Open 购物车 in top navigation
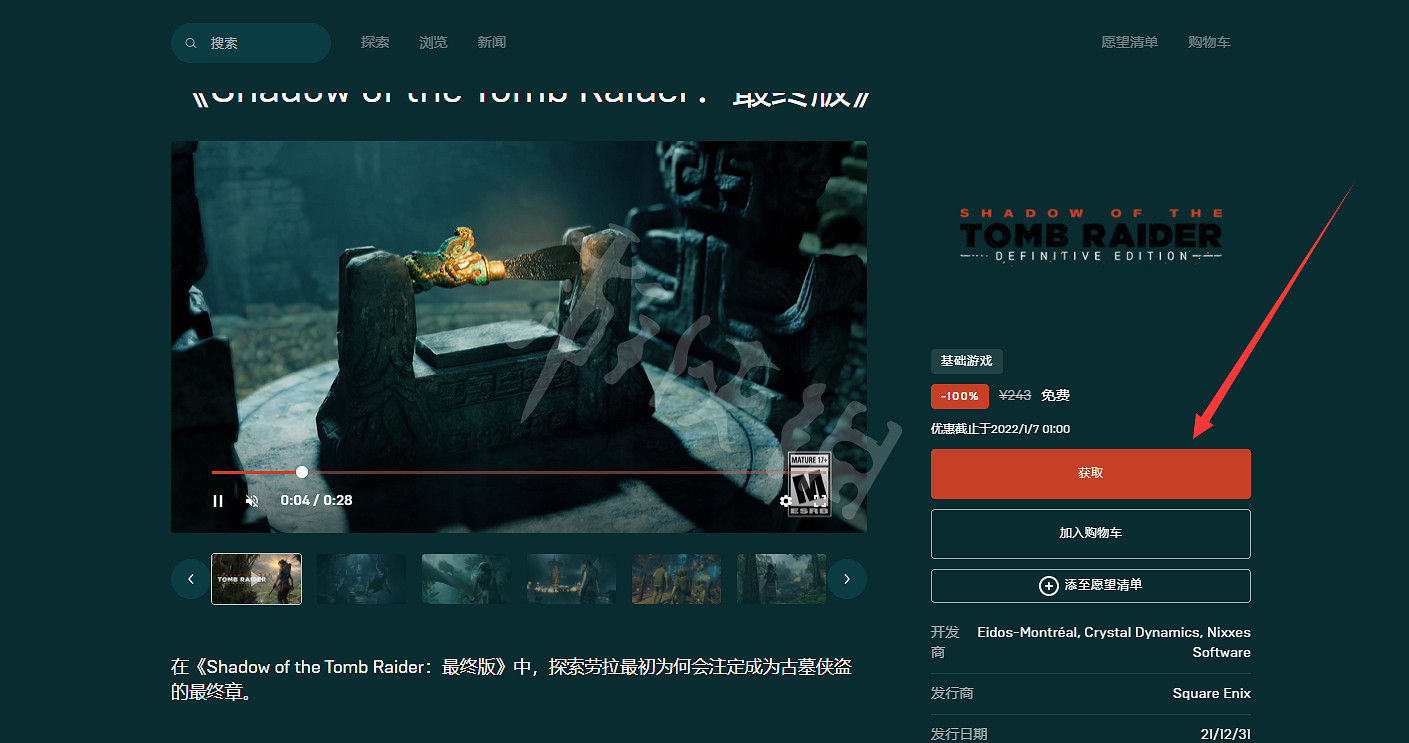Image resolution: width=1409 pixels, height=743 pixels. coord(1209,43)
